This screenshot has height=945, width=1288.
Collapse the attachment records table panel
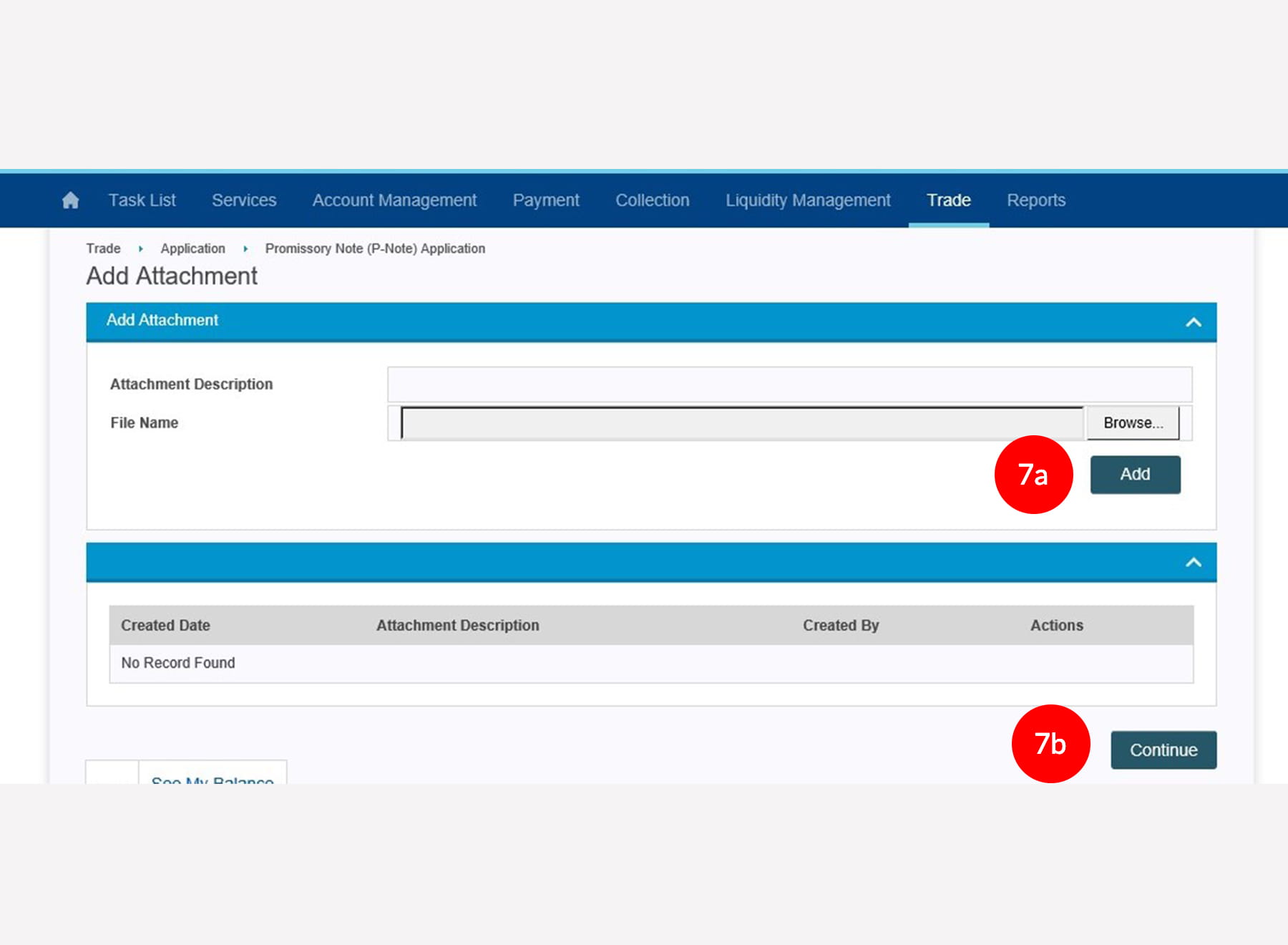click(x=1193, y=563)
